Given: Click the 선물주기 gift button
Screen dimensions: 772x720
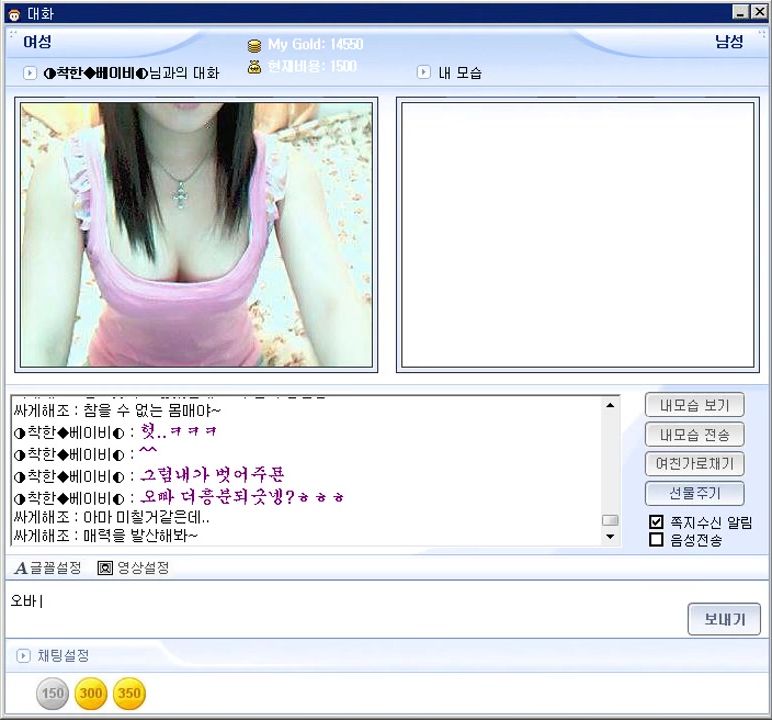Looking at the screenshot, I should coord(694,493).
